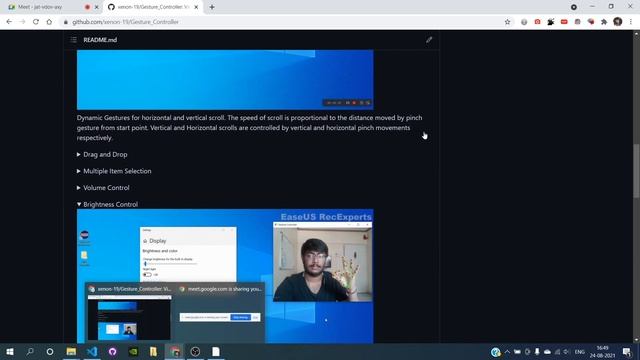
Task: Click the Brightness Control demo image
Action: pos(225,276)
